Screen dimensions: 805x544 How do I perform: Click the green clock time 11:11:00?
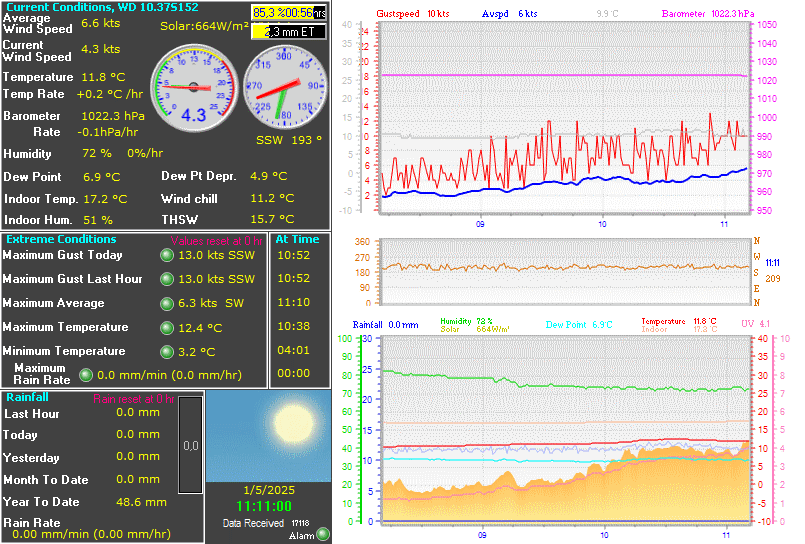point(264,507)
